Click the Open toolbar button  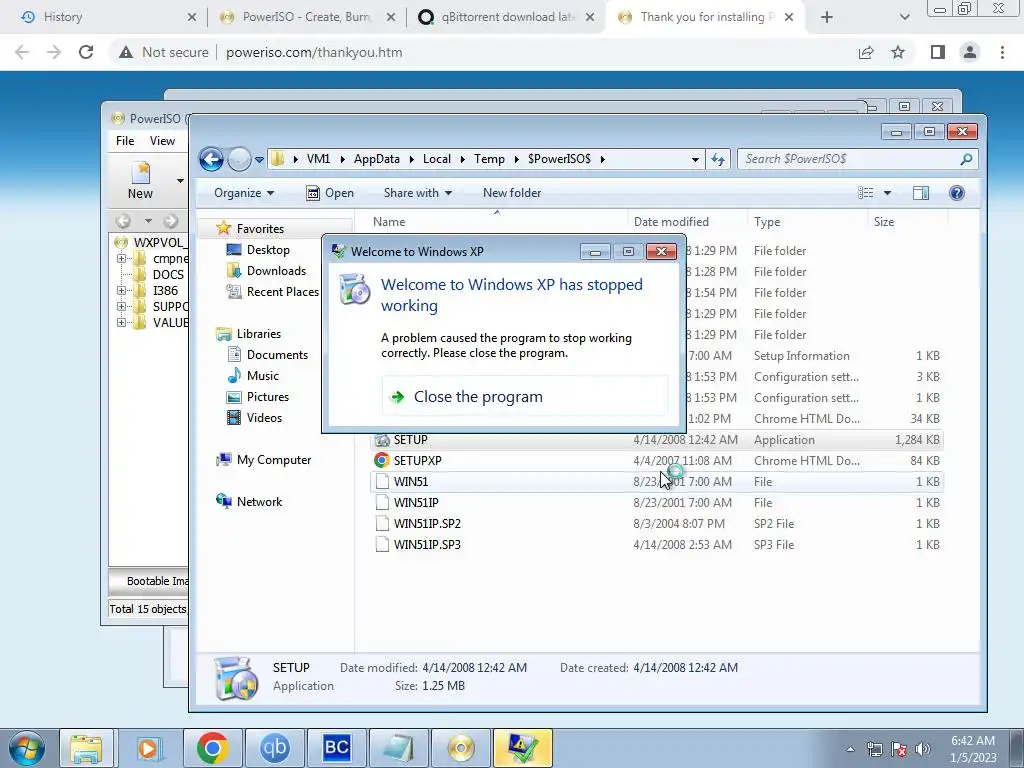(x=330, y=193)
